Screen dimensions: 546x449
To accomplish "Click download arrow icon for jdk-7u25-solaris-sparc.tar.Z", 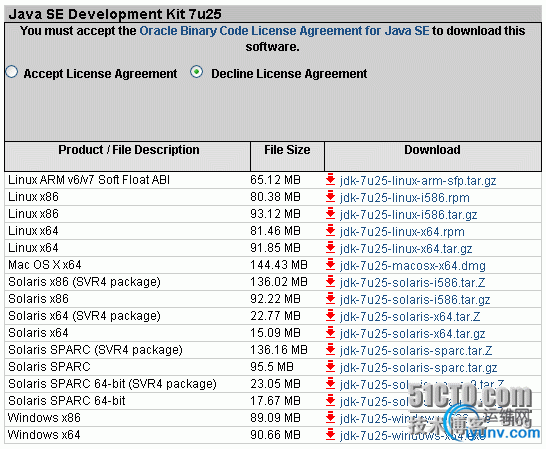I will coord(330,350).
